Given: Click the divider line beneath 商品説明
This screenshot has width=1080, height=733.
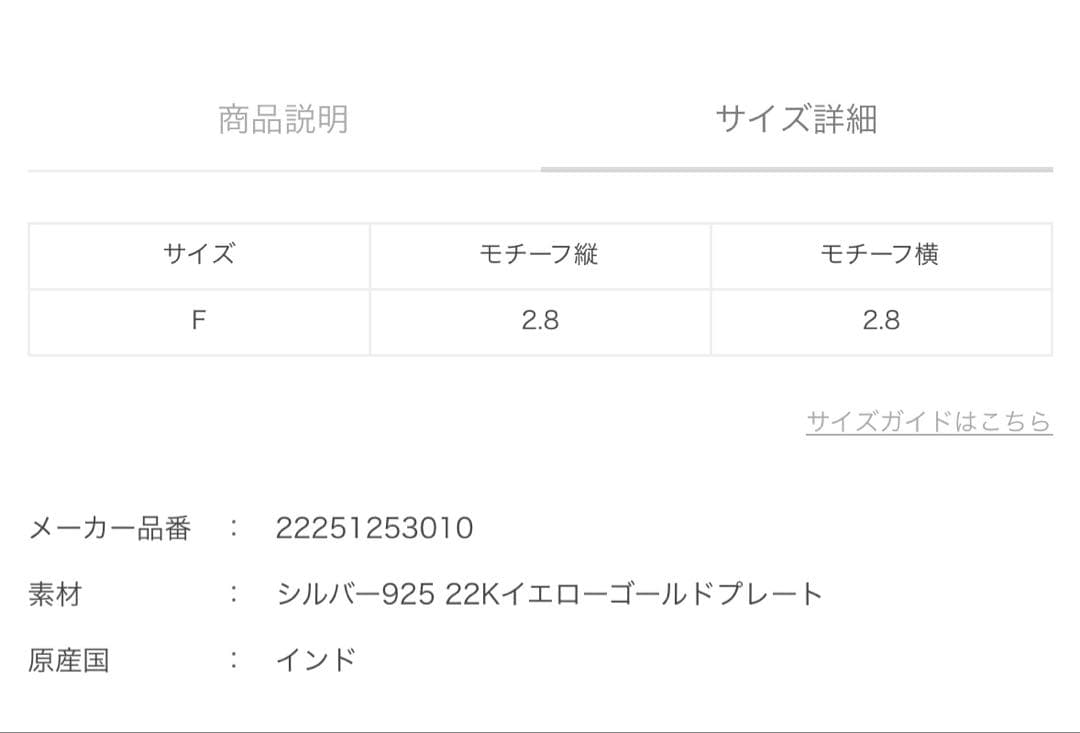Looking at the screenshot, I should [x=283, y=171].
